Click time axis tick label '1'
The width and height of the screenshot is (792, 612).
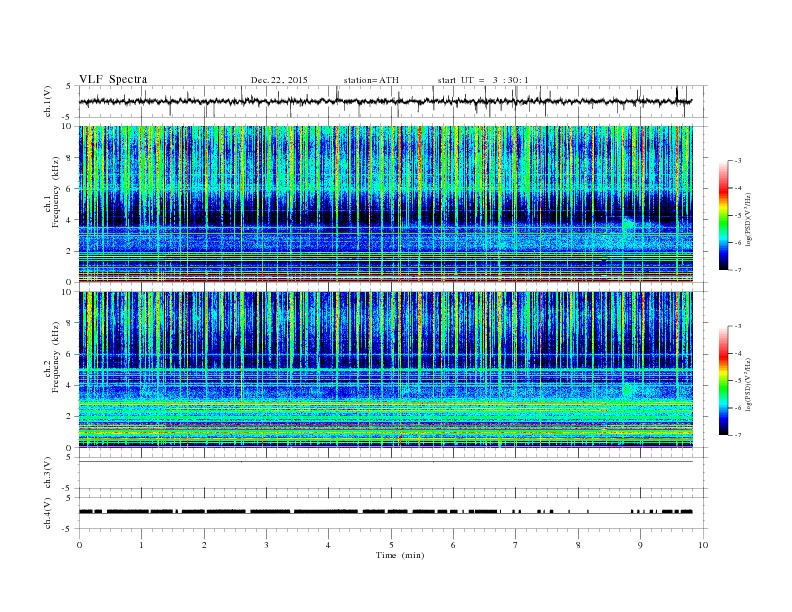[141, 545]
